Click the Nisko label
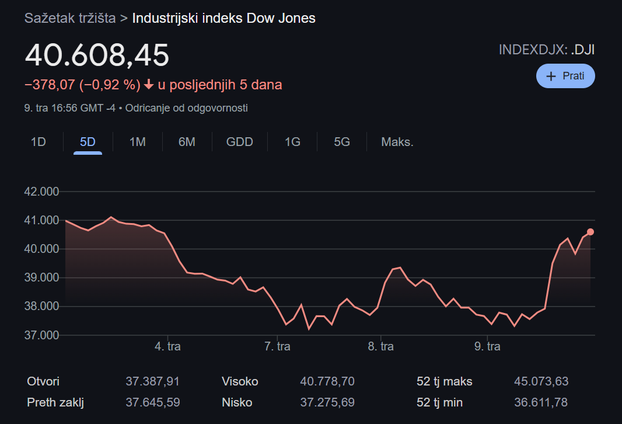 [x=237, y=403]
